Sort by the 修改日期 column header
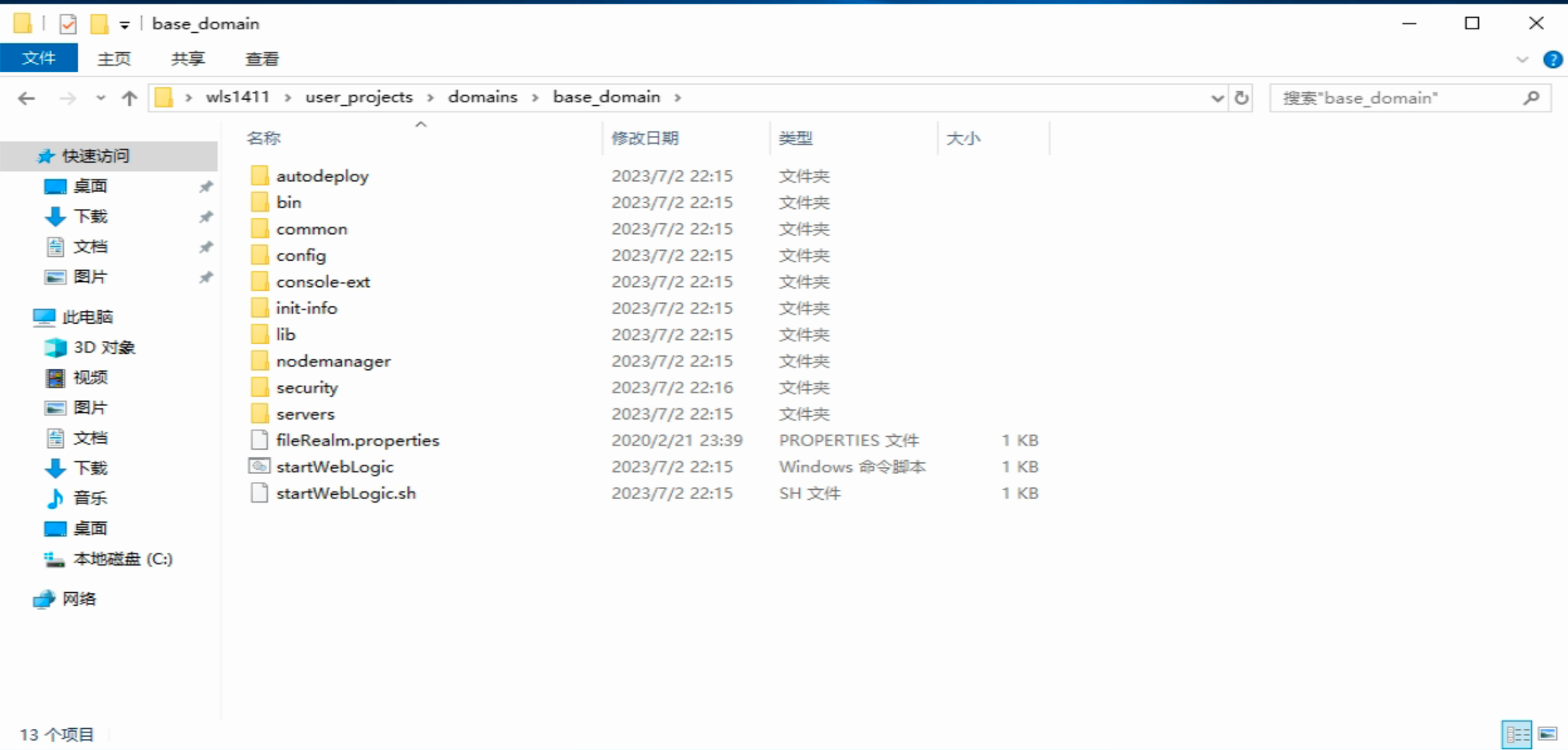This screenshot has width=1568, height=750. [645, 138]
